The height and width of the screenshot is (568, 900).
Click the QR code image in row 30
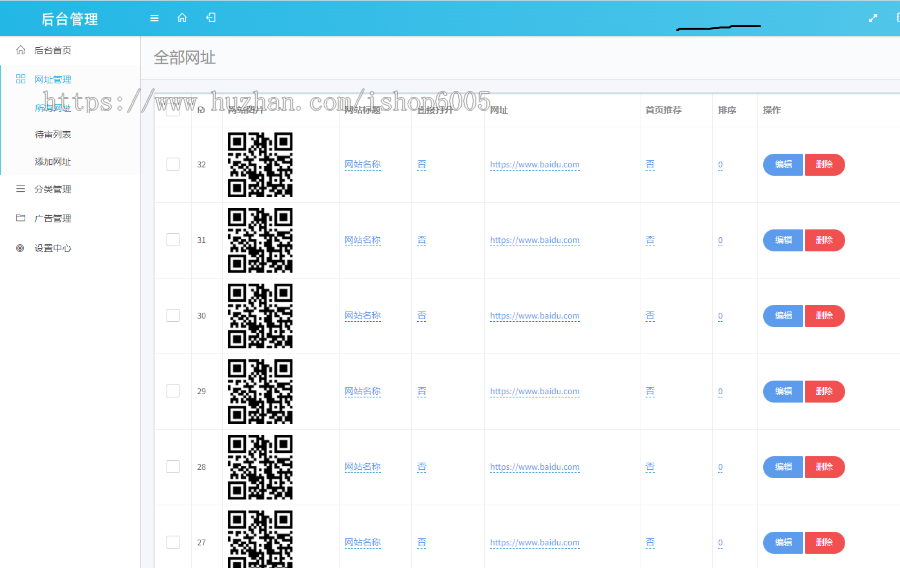coord(260,316)
